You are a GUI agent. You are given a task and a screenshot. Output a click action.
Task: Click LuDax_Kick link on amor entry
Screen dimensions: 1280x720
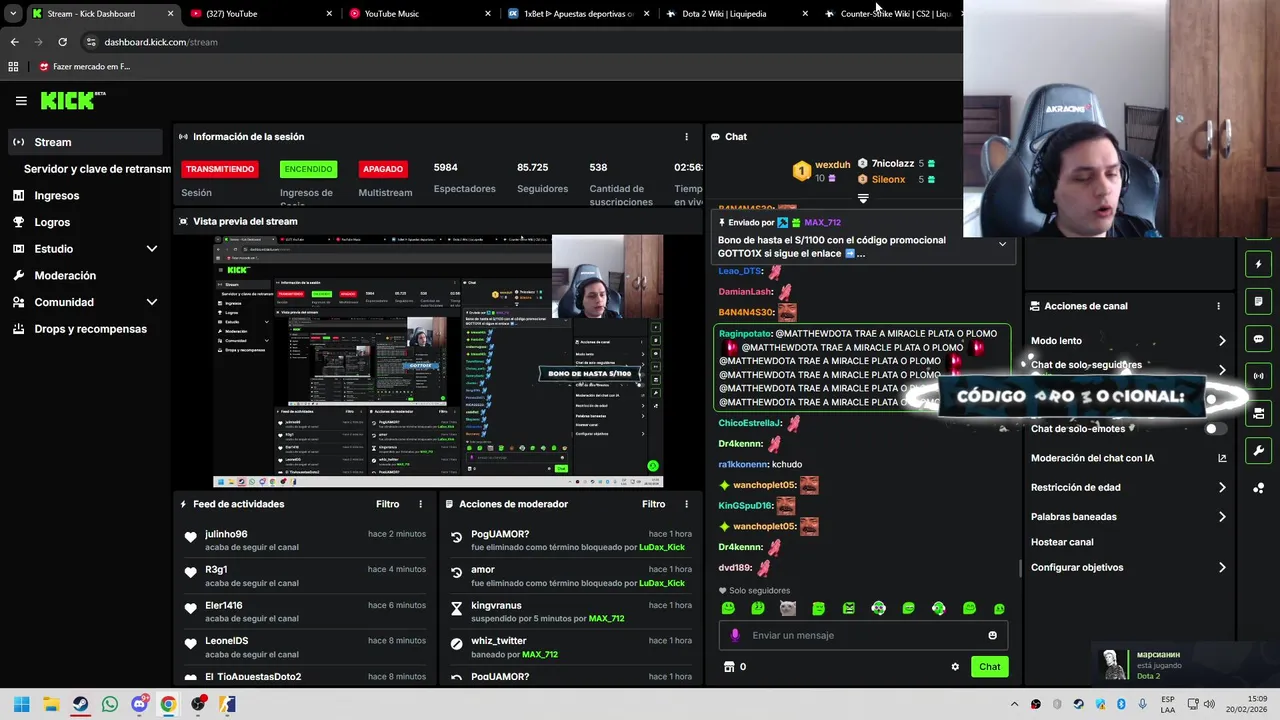tap(662, 583)
